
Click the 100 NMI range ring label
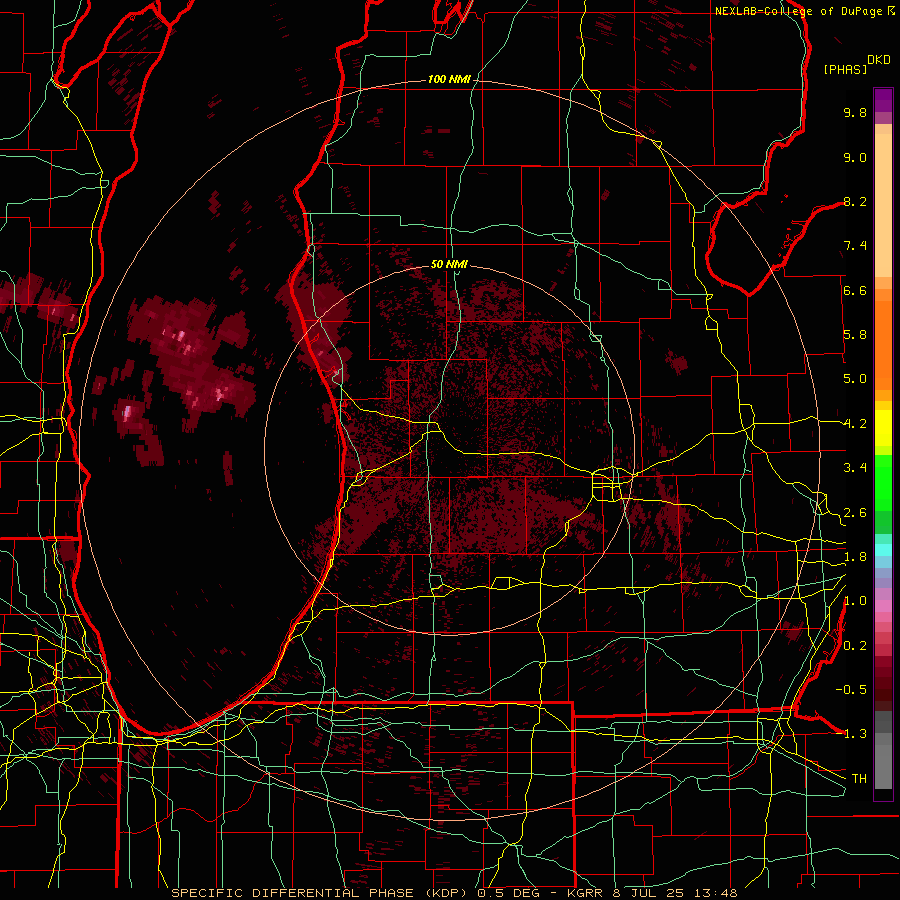[449, 79]
